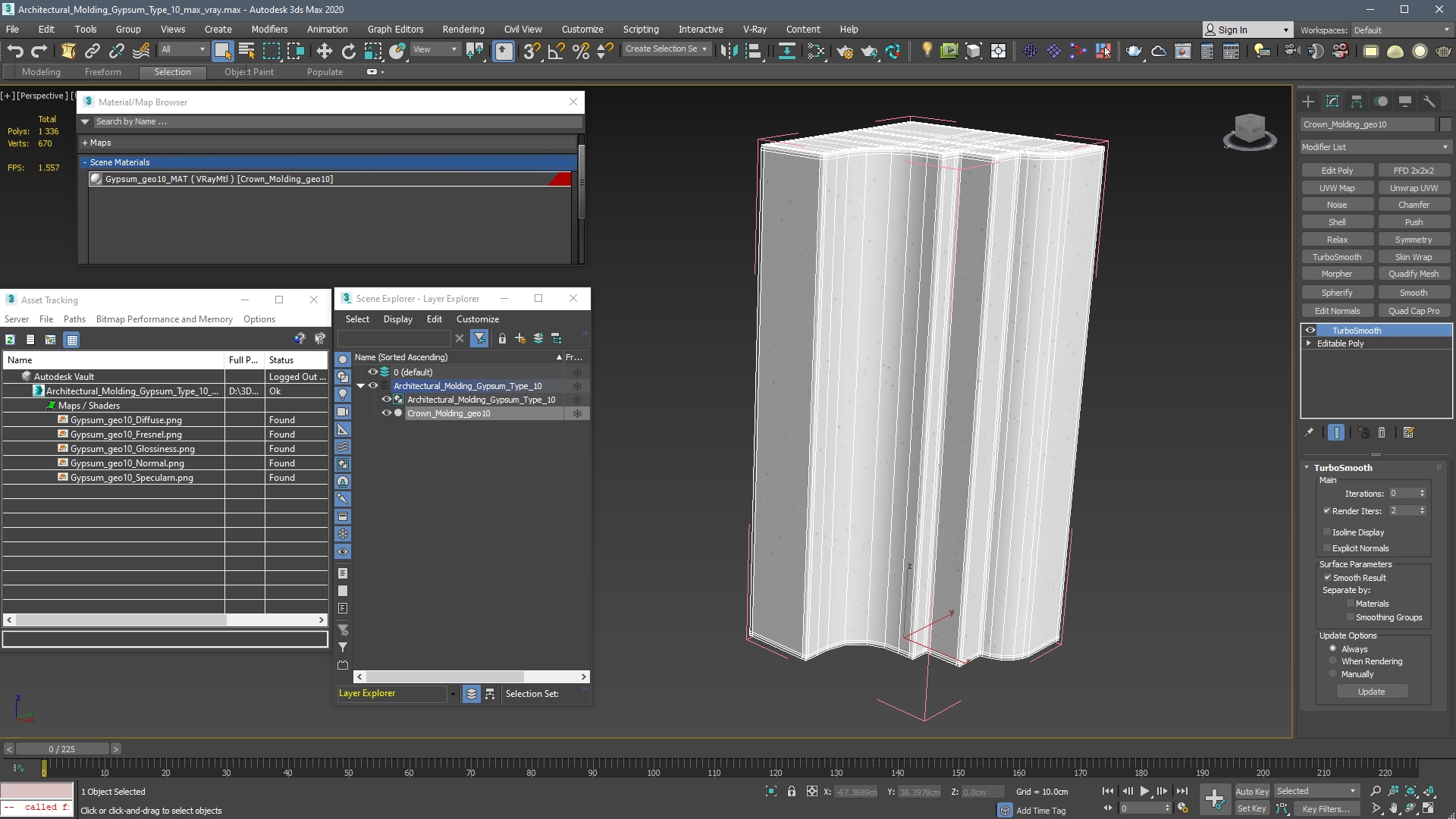Expand the Maps group in Material Browser
The image size is (1456, 819).
[x=85, y=143]
